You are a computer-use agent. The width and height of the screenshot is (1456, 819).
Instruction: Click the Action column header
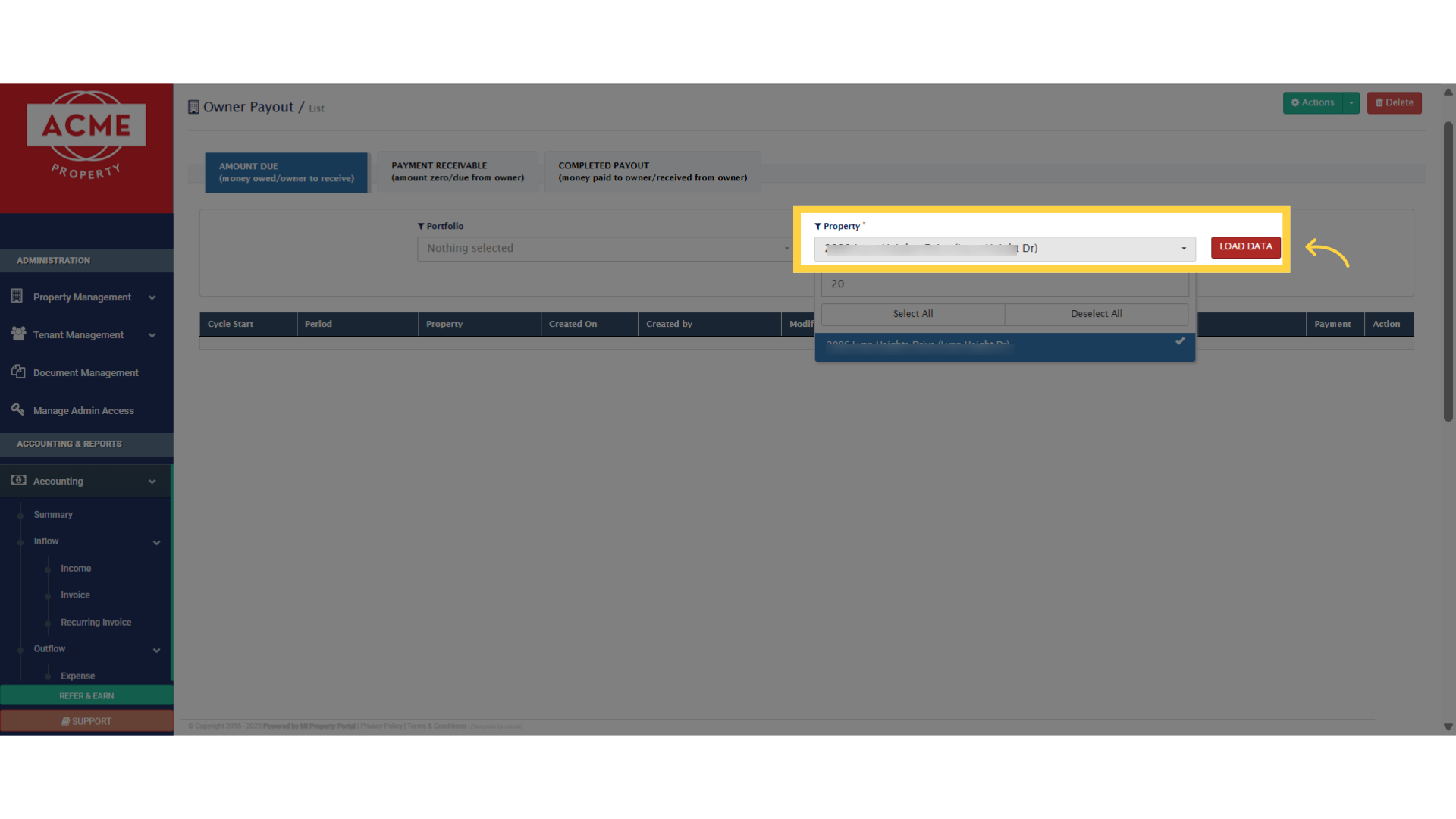click(1389, 324)
